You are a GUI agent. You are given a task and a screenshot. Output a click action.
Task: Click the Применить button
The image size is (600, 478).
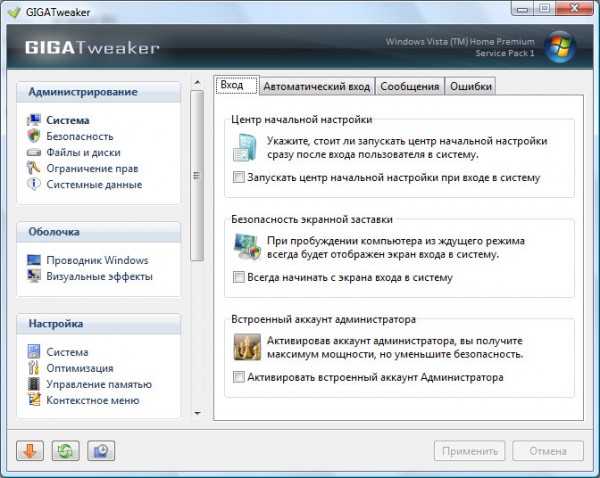click(x=470, y=451)
